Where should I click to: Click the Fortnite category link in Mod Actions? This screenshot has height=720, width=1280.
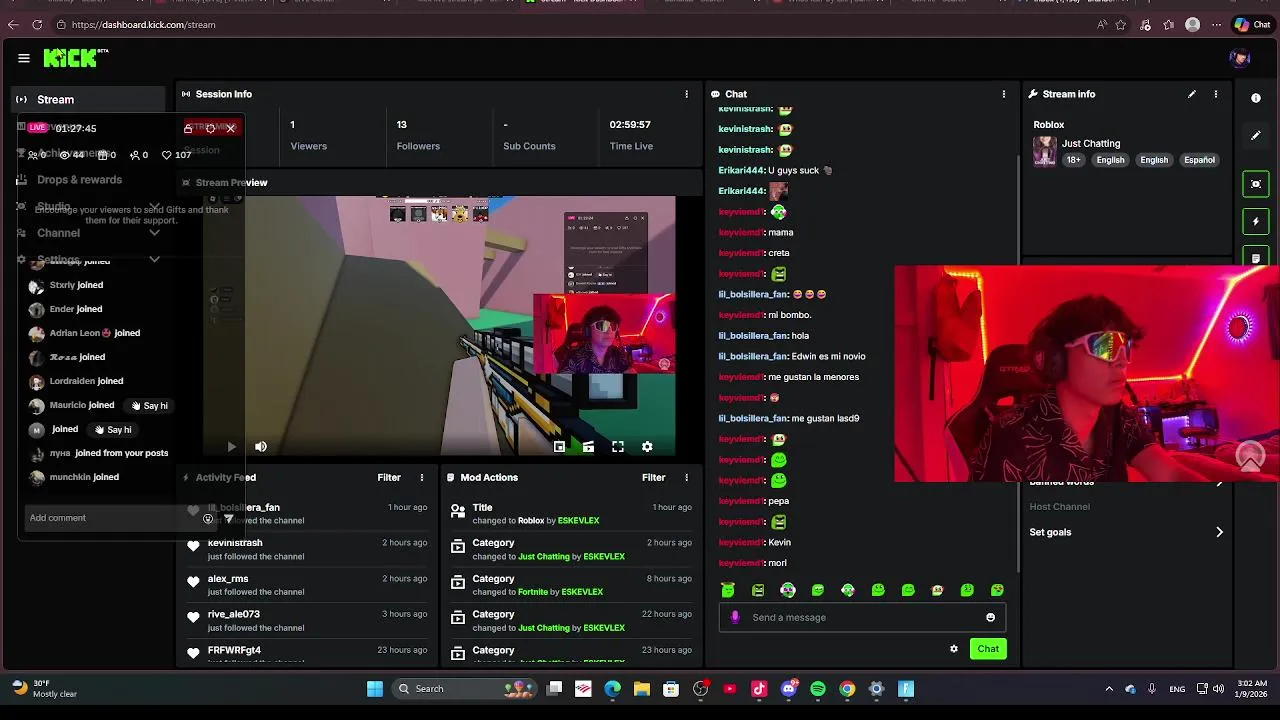pyautogui.click(x=533, y=592)
